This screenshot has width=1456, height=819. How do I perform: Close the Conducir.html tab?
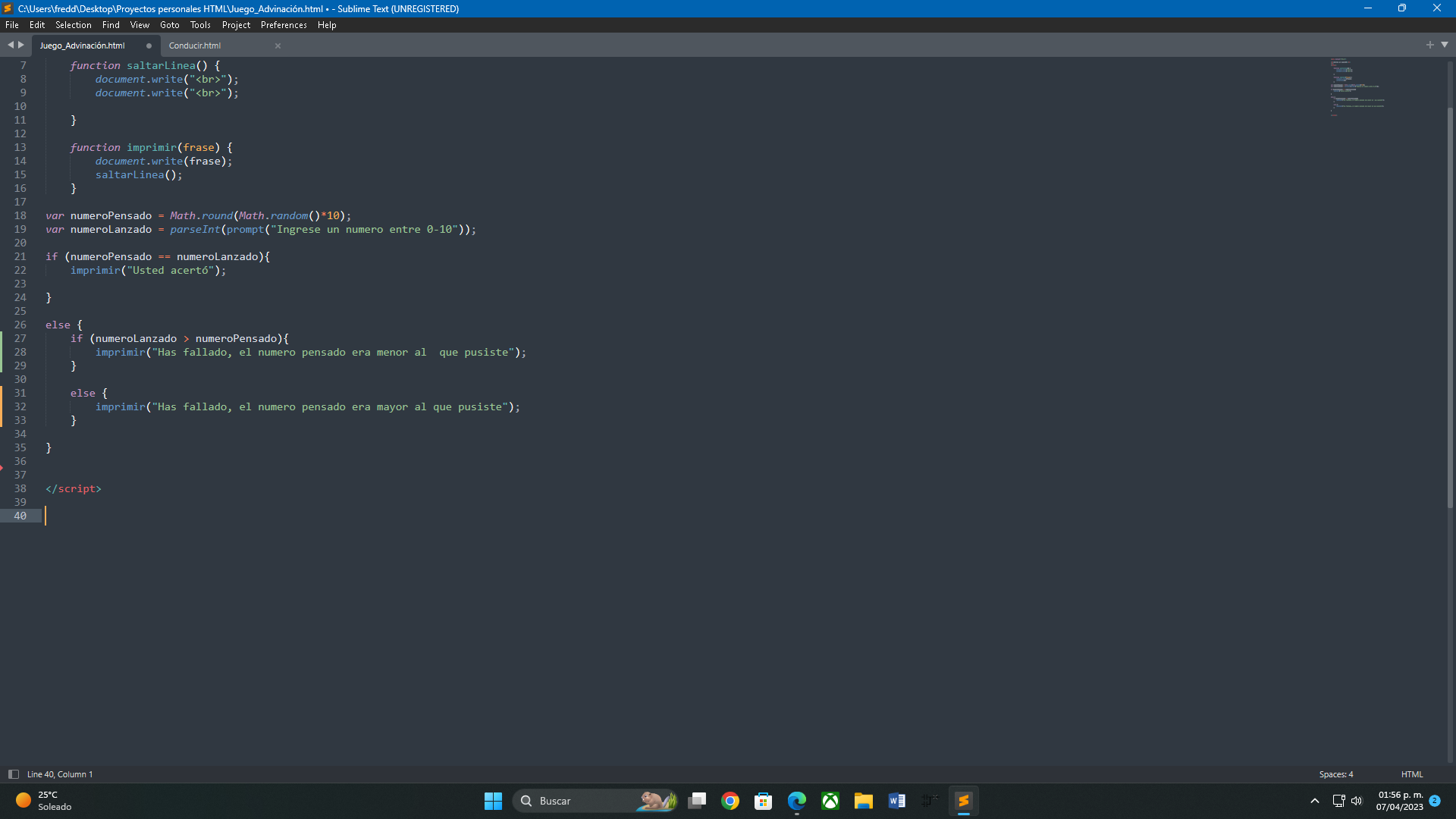(x=278, y=46)
